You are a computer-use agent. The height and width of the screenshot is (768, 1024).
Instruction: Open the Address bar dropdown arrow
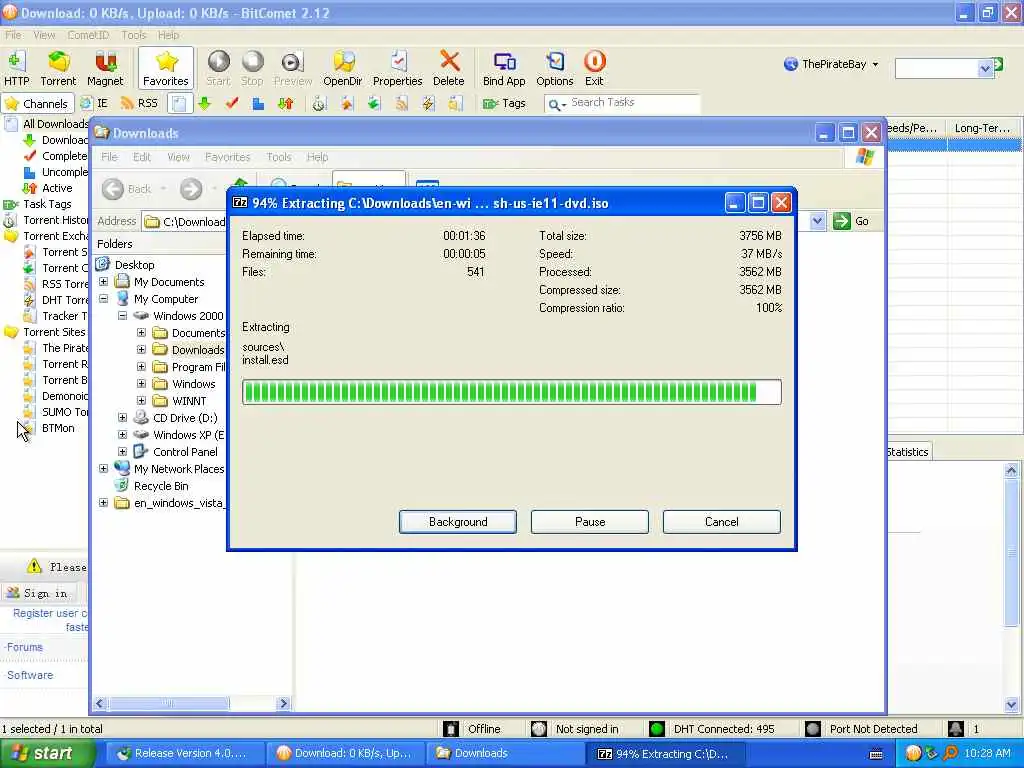[x=817, y=221]
